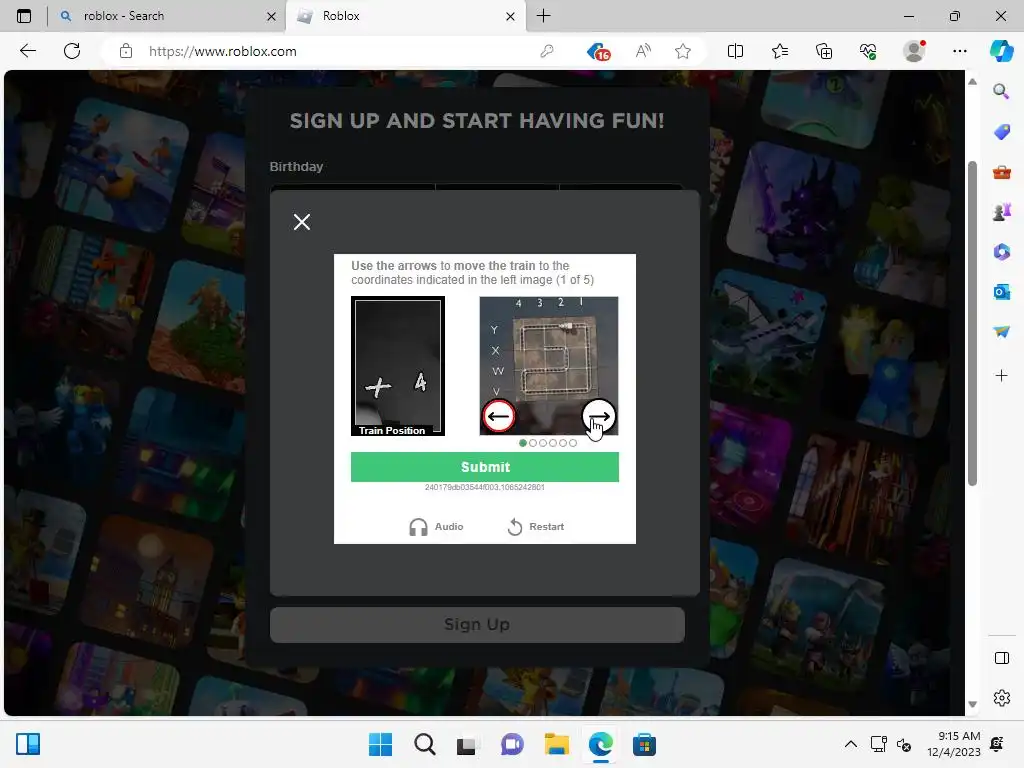This screenshot has width=1024, height=768.
Task: Refresh the current page
Action: [x=72, y=51]
